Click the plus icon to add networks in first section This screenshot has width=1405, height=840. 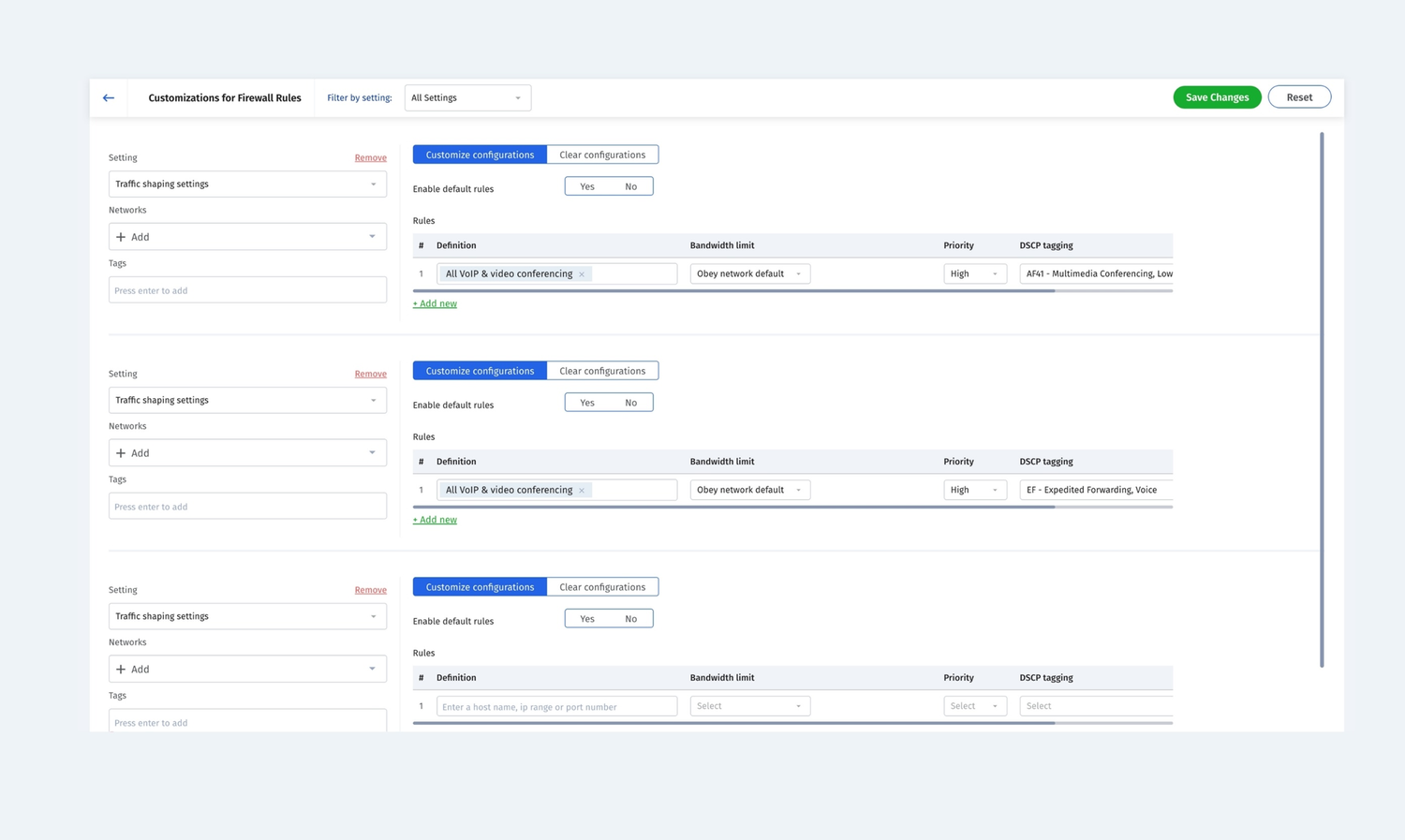121,236
